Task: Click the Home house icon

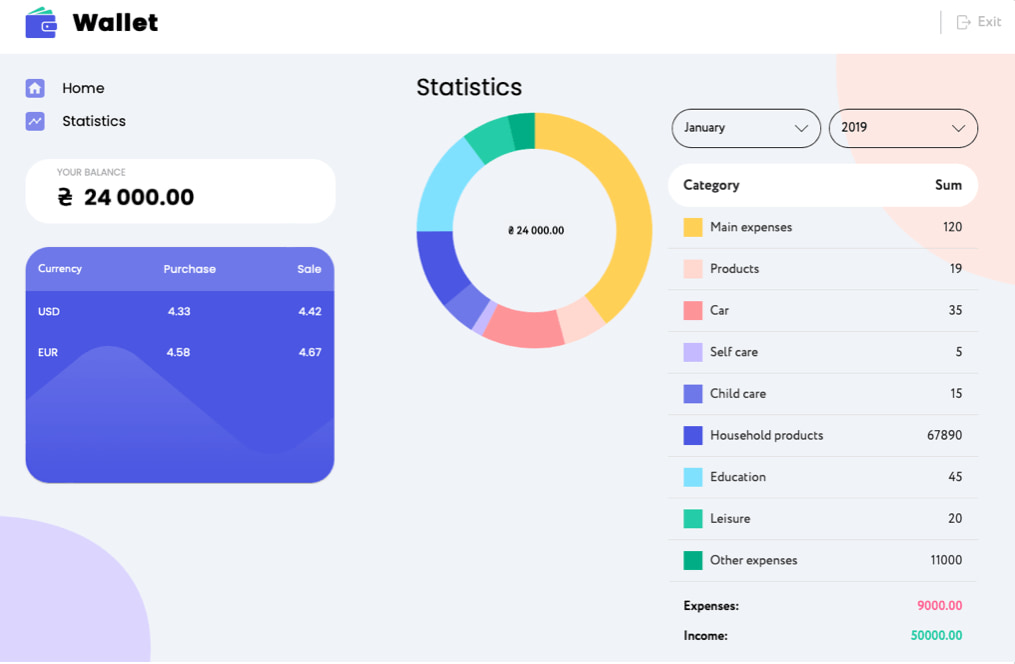Action: coord(35,88)
